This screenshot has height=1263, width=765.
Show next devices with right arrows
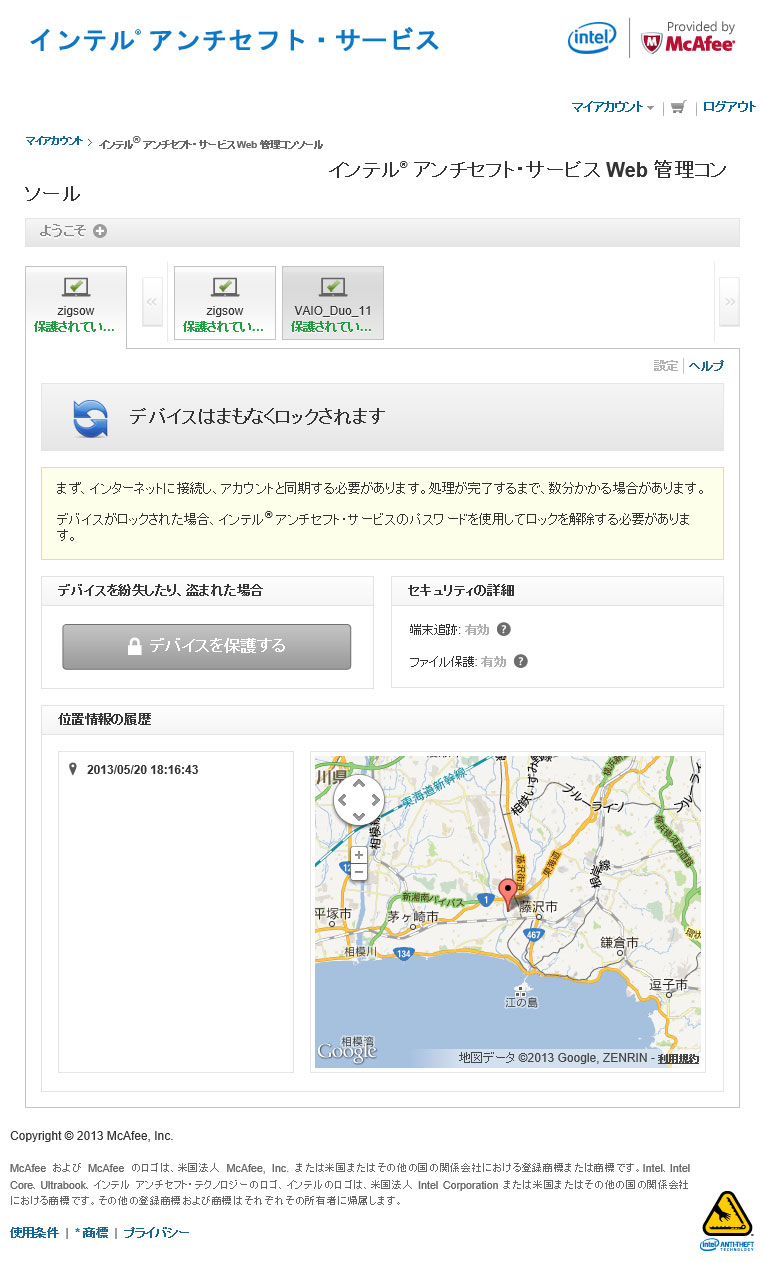pyautogui.click(x=729, y=302)
